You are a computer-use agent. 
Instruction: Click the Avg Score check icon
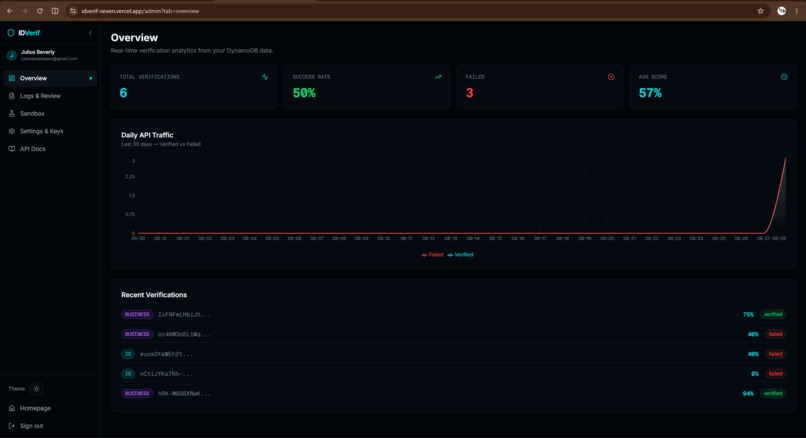[x=784, y=77]
